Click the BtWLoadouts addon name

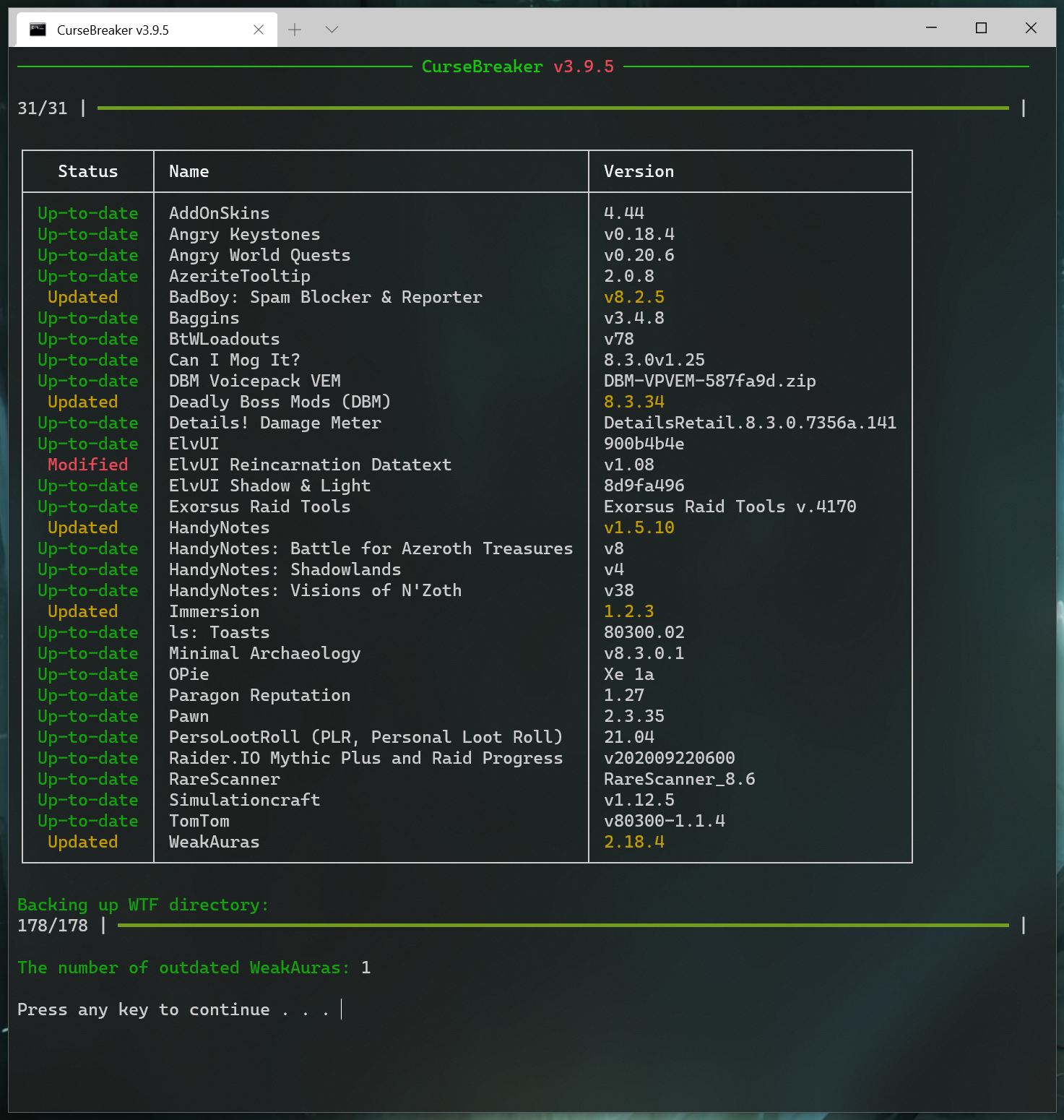(225, 339)
